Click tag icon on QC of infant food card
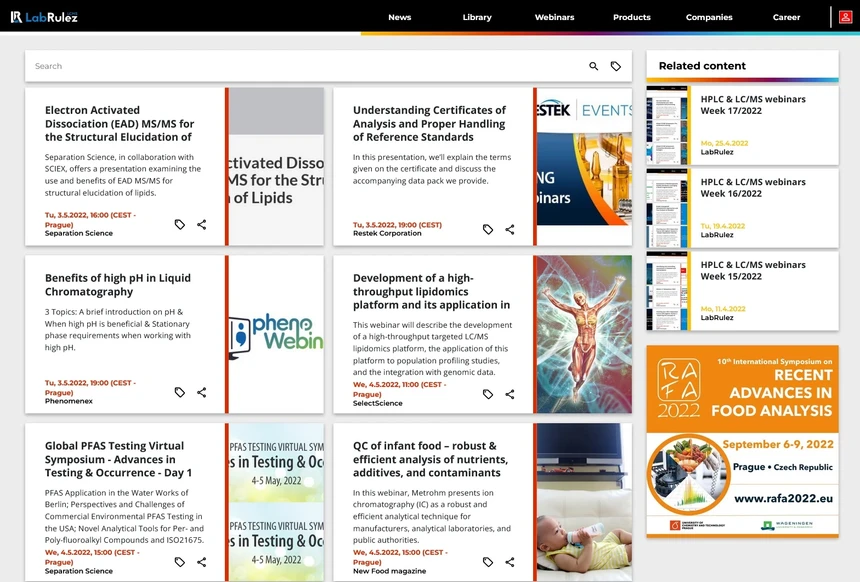The image size is (860, 582). (x=488, y=562)
